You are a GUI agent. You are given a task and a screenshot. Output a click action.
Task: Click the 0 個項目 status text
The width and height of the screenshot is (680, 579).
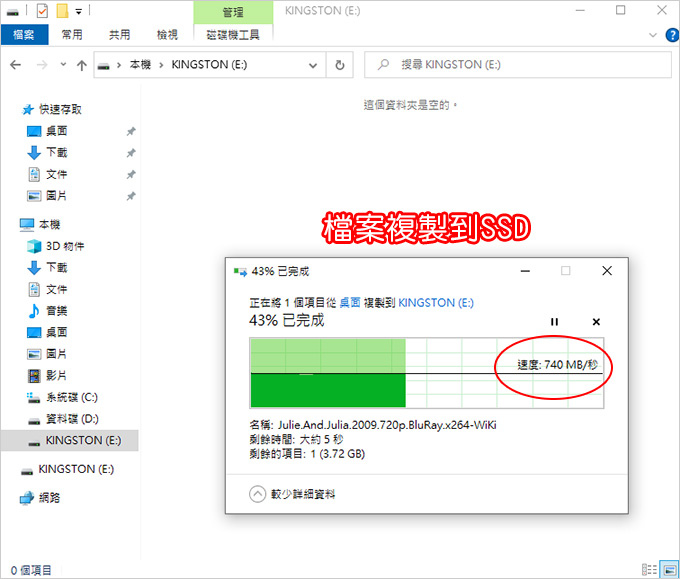pyautogui.click(x=31, y=570)
